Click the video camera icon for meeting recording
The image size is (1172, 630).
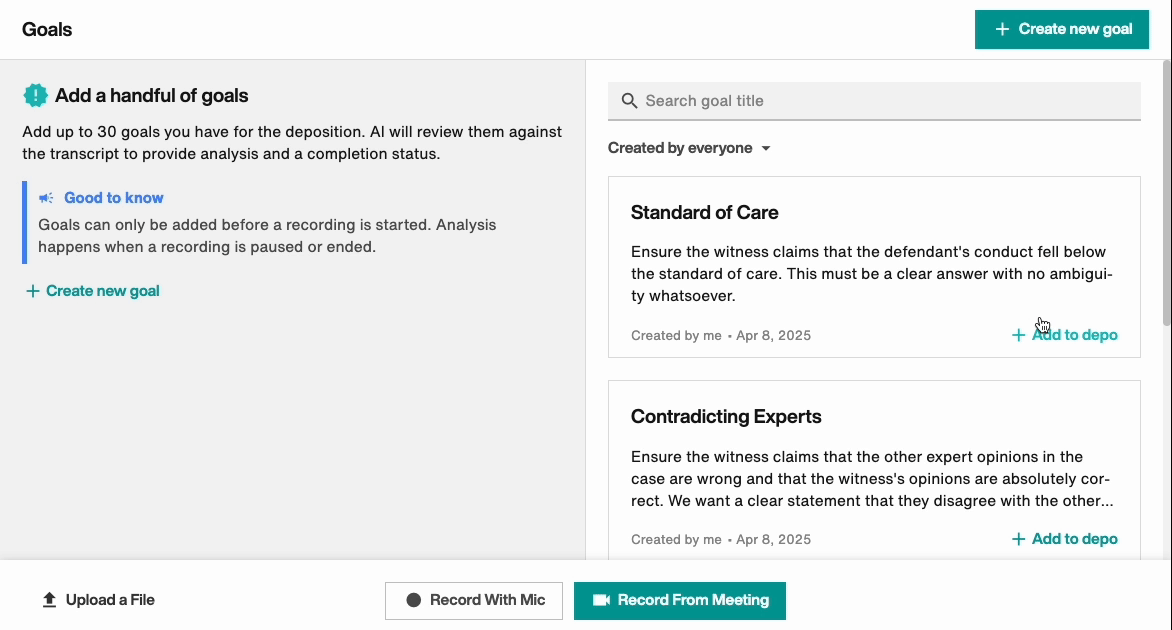[x=601, y=600]
